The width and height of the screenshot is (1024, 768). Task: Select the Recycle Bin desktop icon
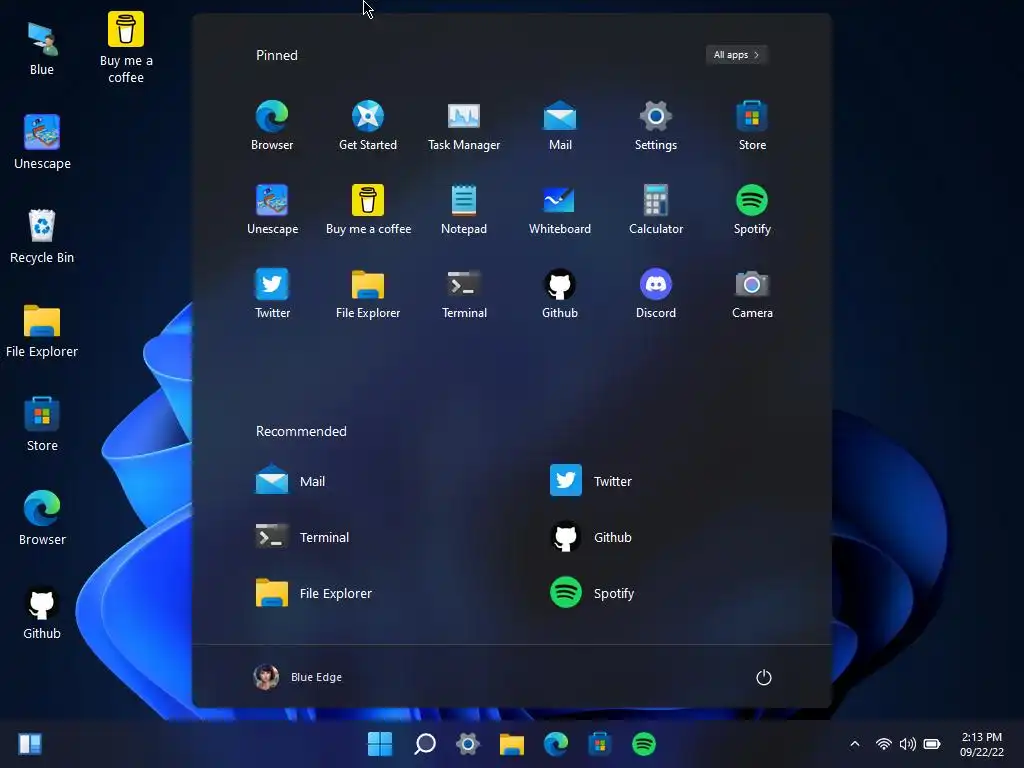point(42,236)
